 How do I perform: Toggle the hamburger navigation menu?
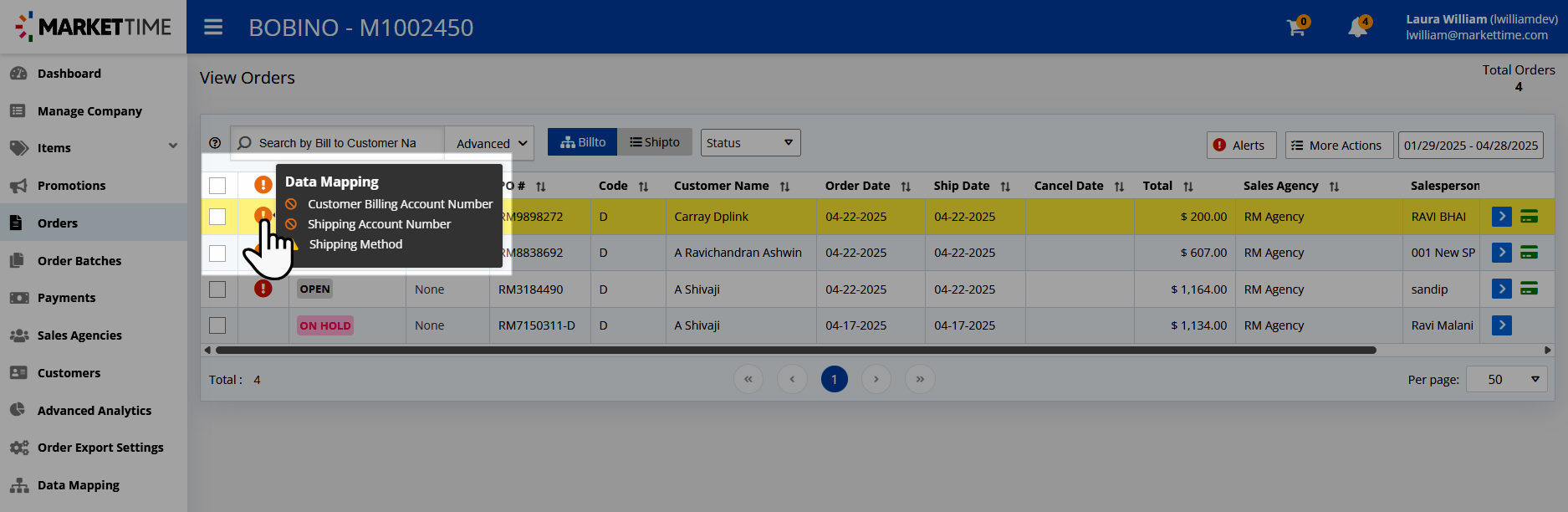(213, 28)
